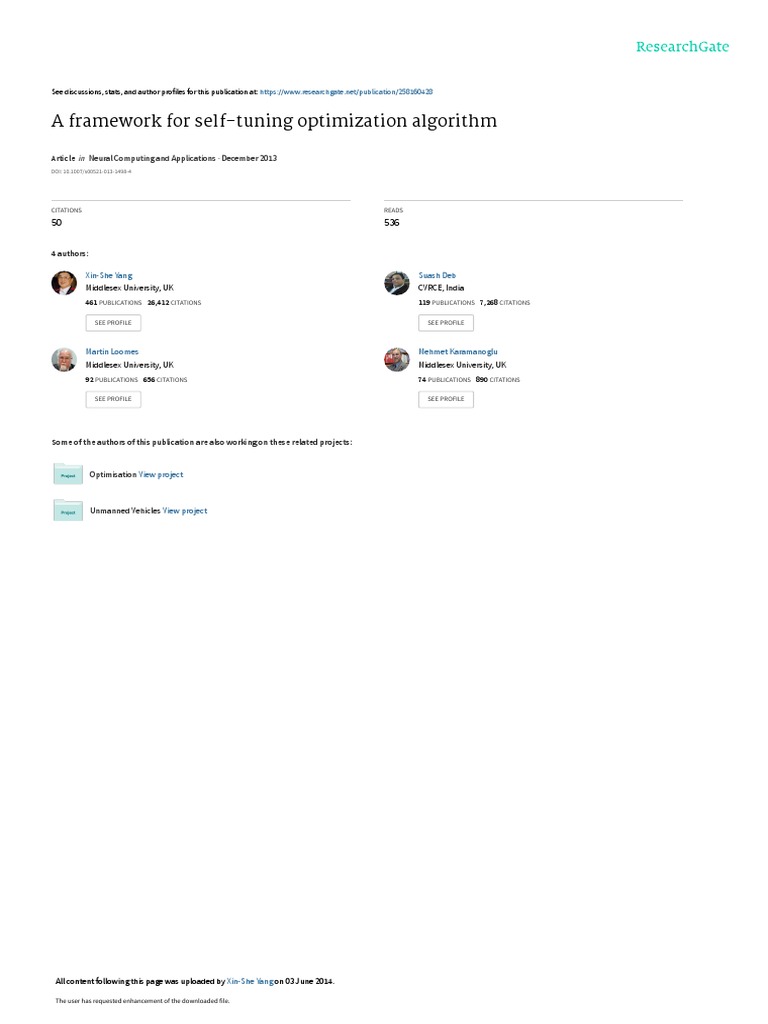The width and height of the screenshot is (768, 1024).
Task: Click the Martin Loomes author name link
Action: click(112, 351)
